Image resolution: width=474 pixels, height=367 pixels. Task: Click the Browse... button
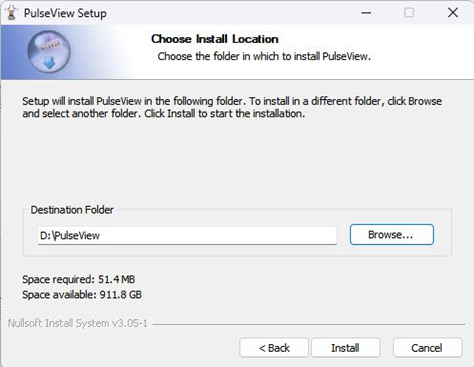(x=392, y=235)
